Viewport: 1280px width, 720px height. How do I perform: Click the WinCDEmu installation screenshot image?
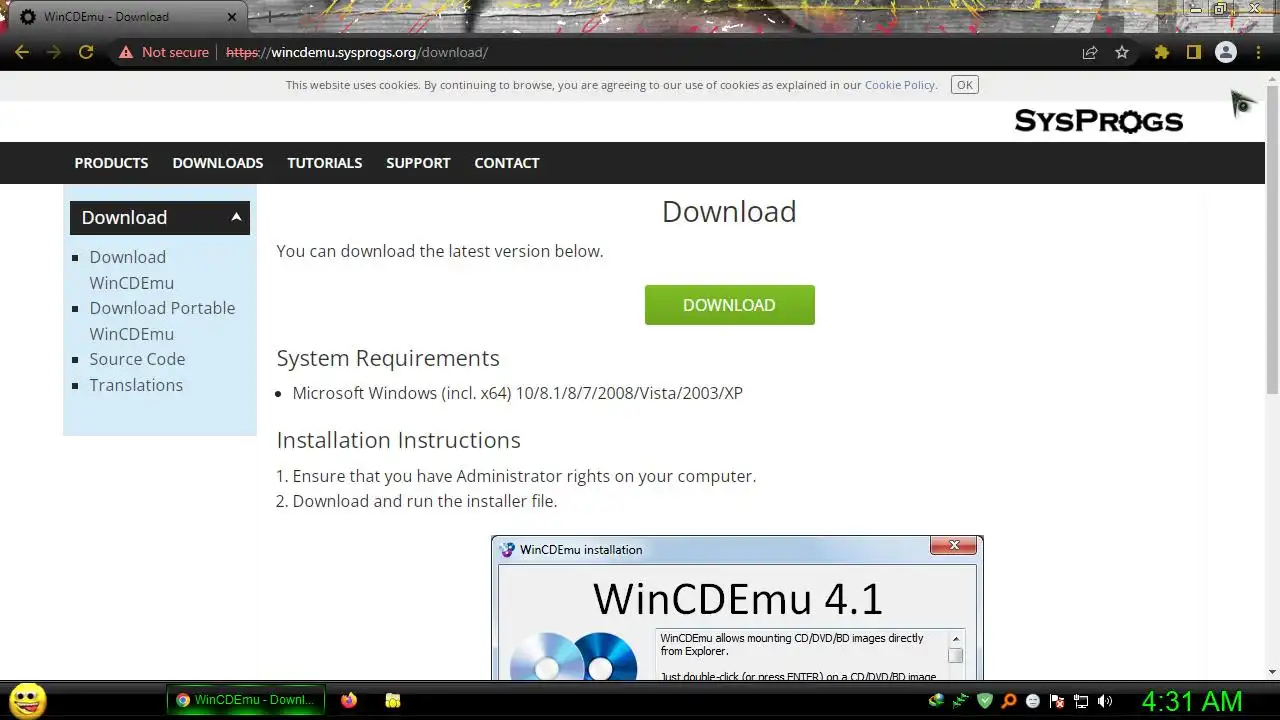(x=737, y=608)
